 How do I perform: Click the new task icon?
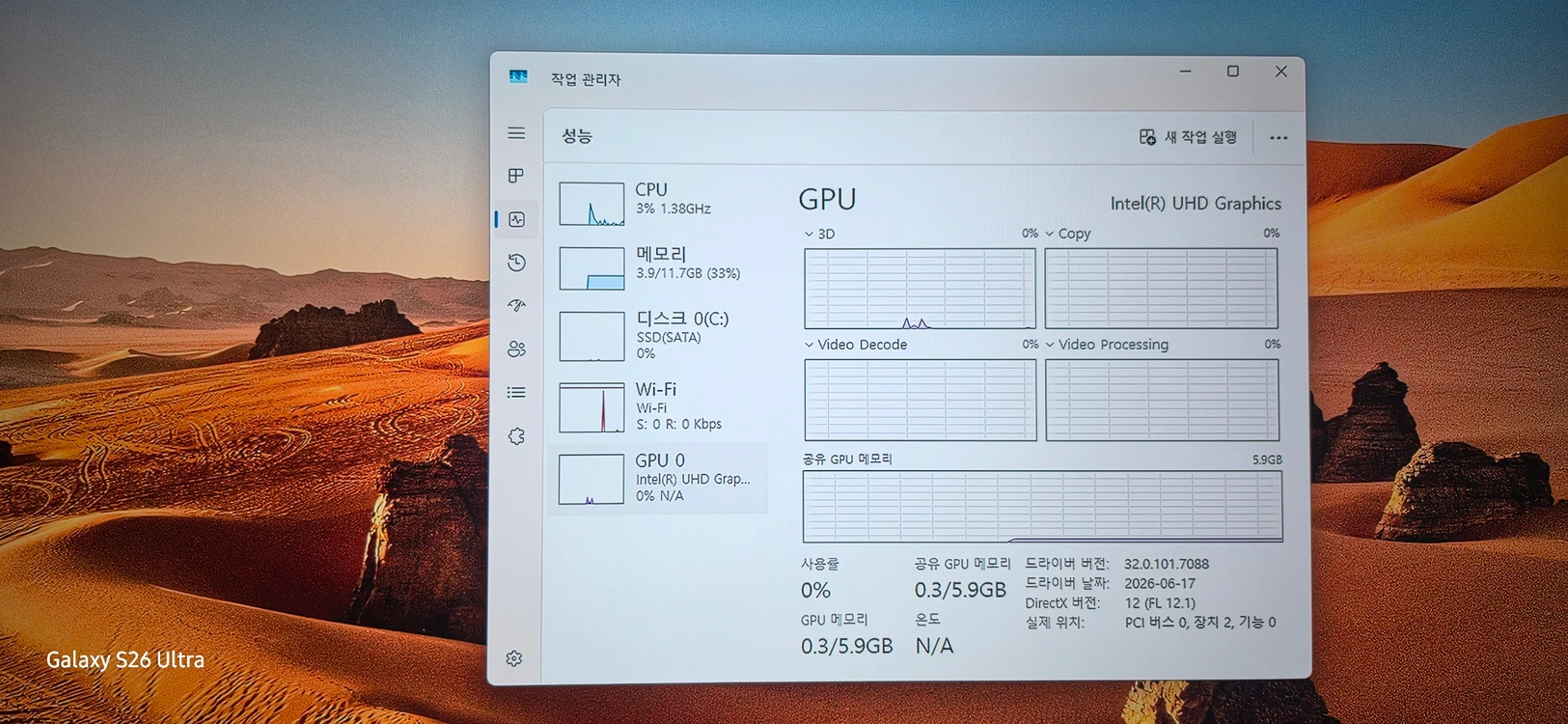[1147, 137]
